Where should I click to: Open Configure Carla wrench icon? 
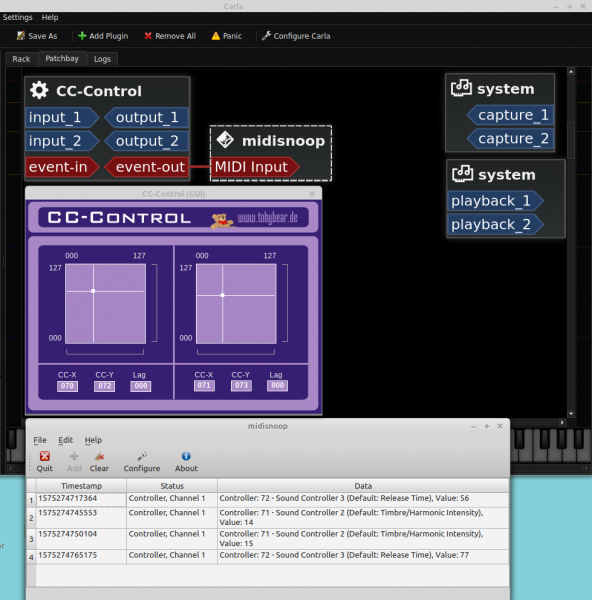[266, 36]
